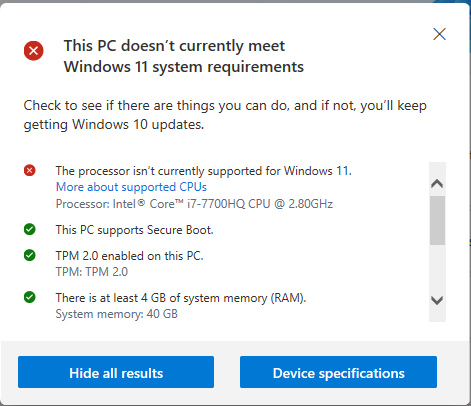Click the scrollbar up arrow in results list
The image size is (471, 406).
click(x=437, y=183)
